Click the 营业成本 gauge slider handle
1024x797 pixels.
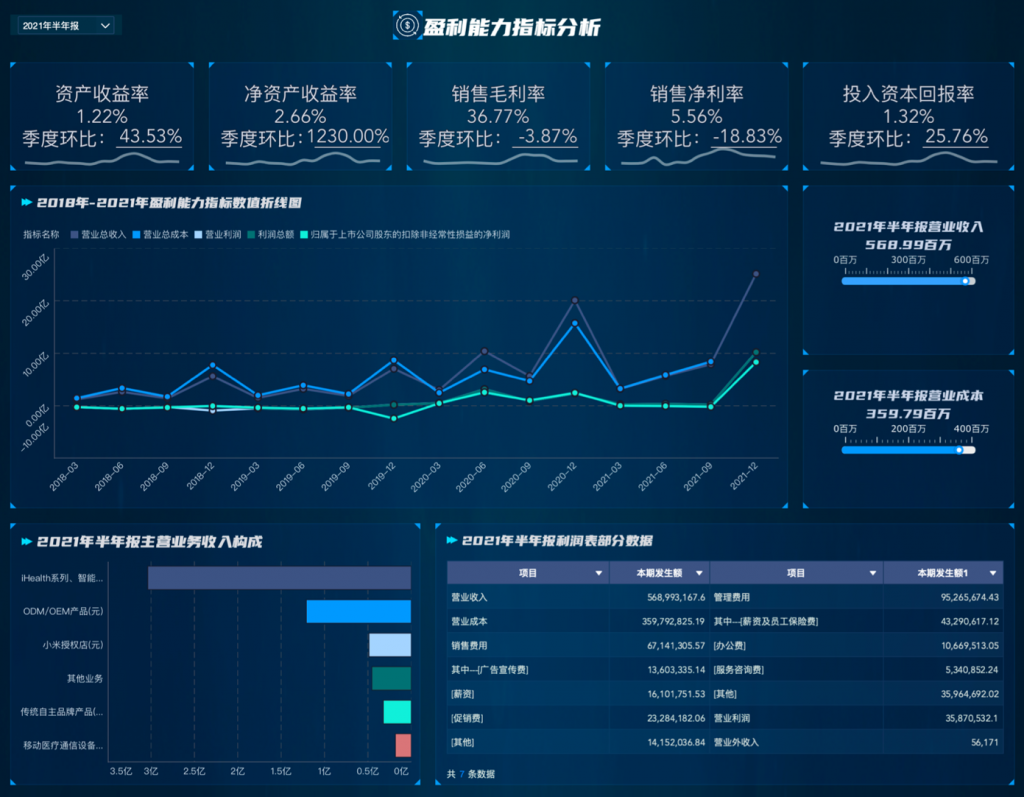(959, 450)
